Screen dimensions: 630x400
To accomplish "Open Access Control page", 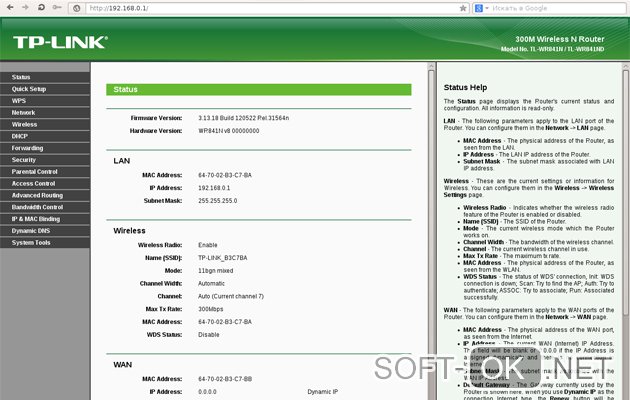I will click(x=45, y=184).
